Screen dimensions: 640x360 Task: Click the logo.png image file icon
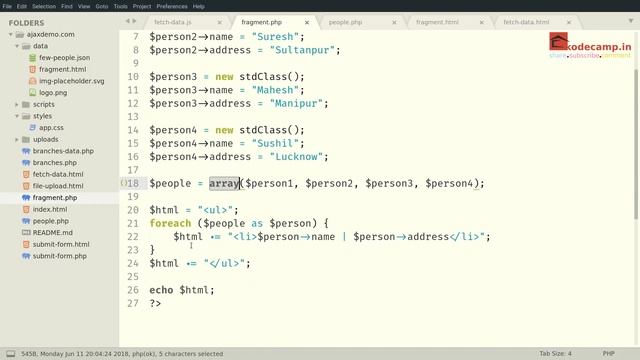point(32,93)
